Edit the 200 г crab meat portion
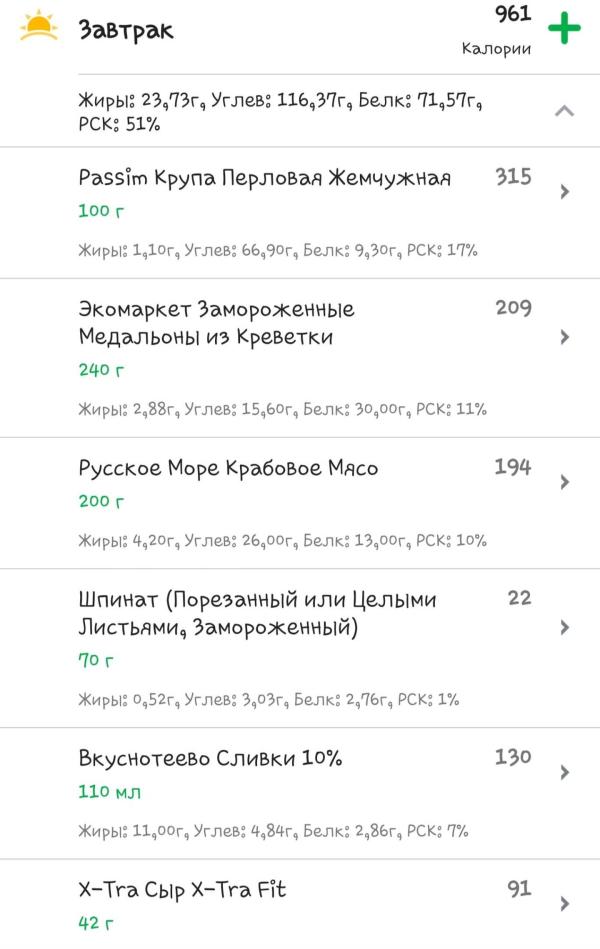Image resolution: width=600 pixels, height=949 pixels. point(101,501)
